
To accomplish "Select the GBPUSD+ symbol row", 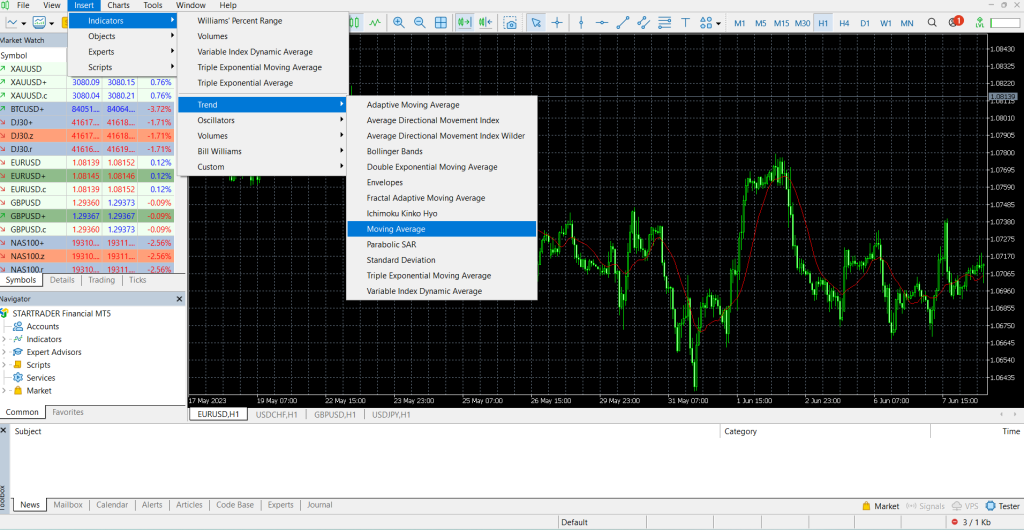I will click(x=88, y=216).
